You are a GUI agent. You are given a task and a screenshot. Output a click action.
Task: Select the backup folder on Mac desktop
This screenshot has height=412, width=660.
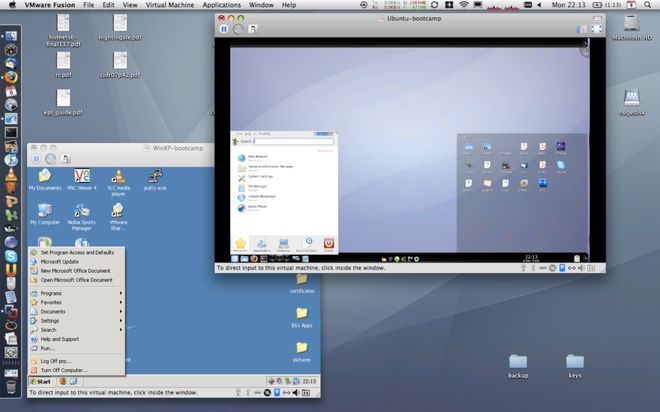coord(518,366)
